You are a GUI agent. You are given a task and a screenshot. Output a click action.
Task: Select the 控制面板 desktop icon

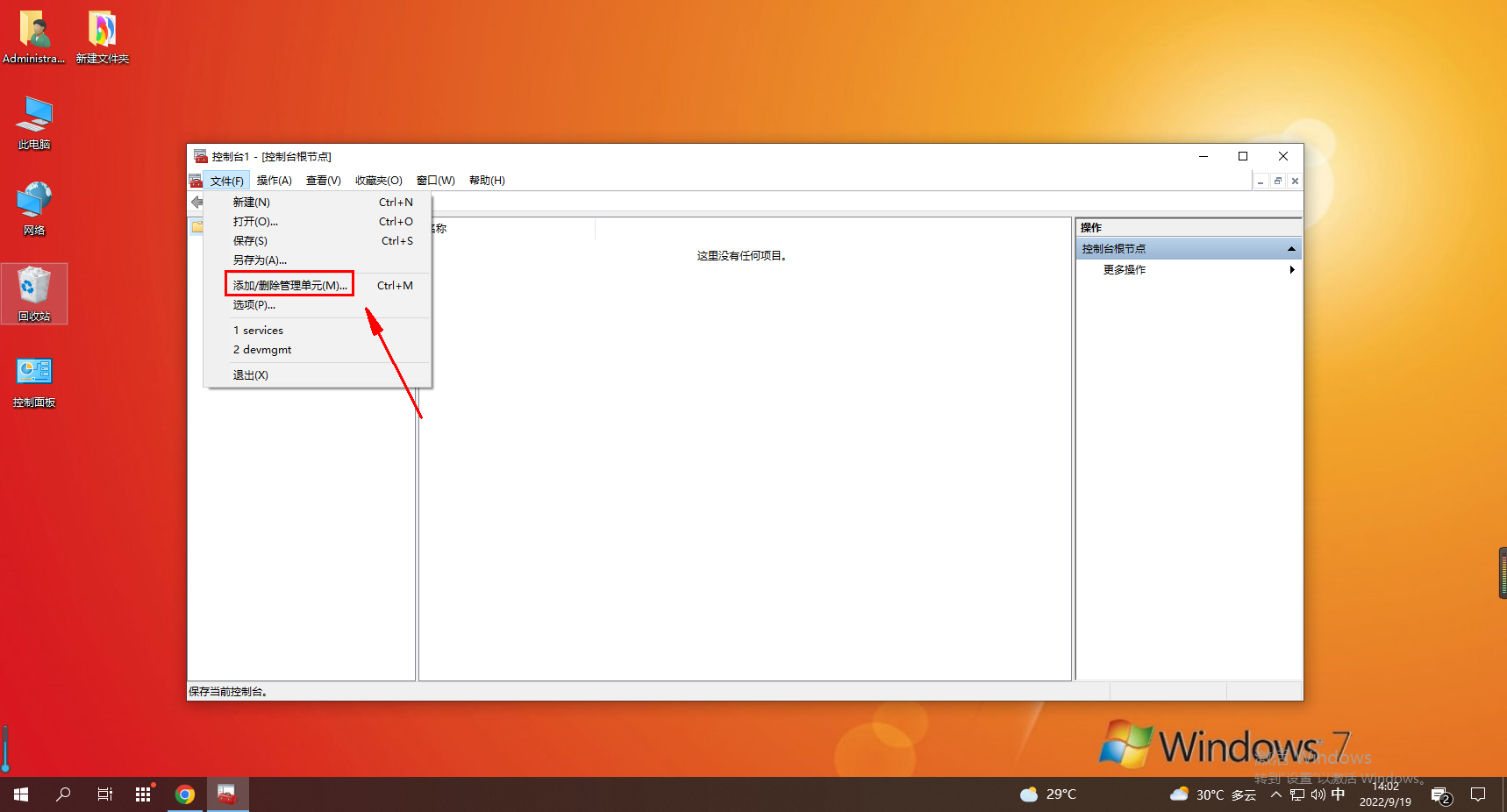34,381
